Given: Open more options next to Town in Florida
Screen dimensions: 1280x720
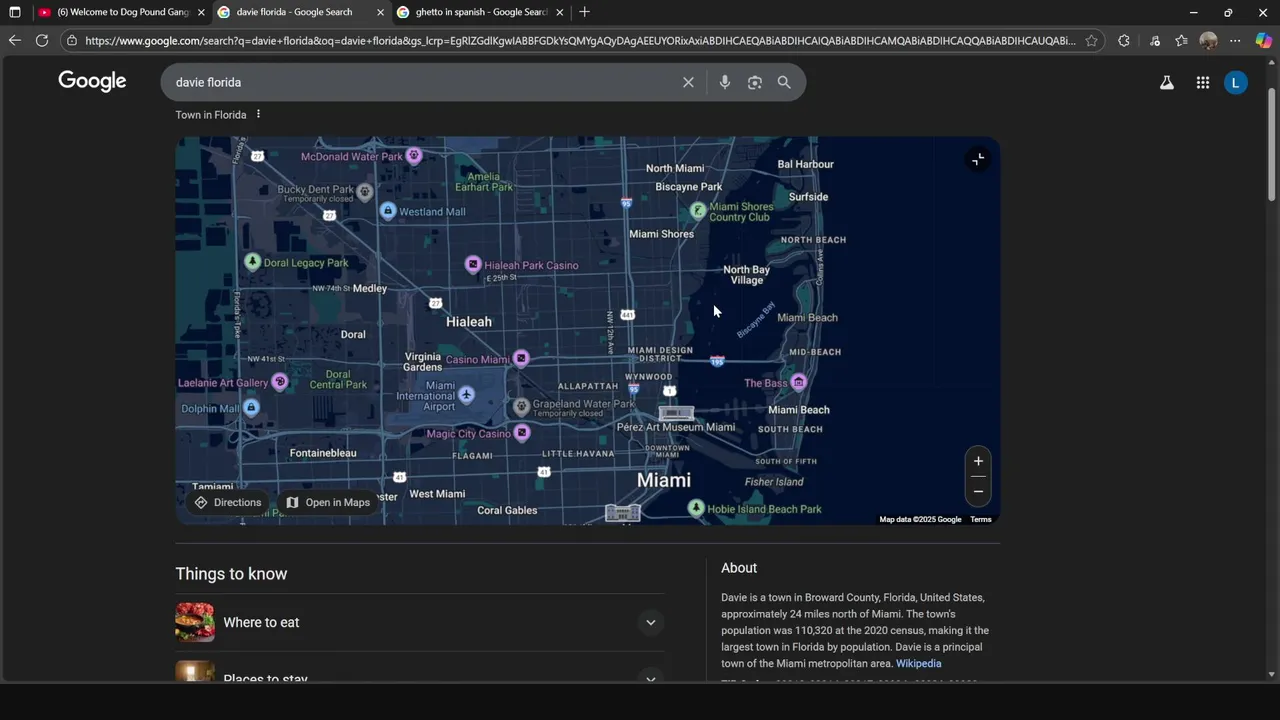Looking at the screenshot, I should [x=258, y=114].
